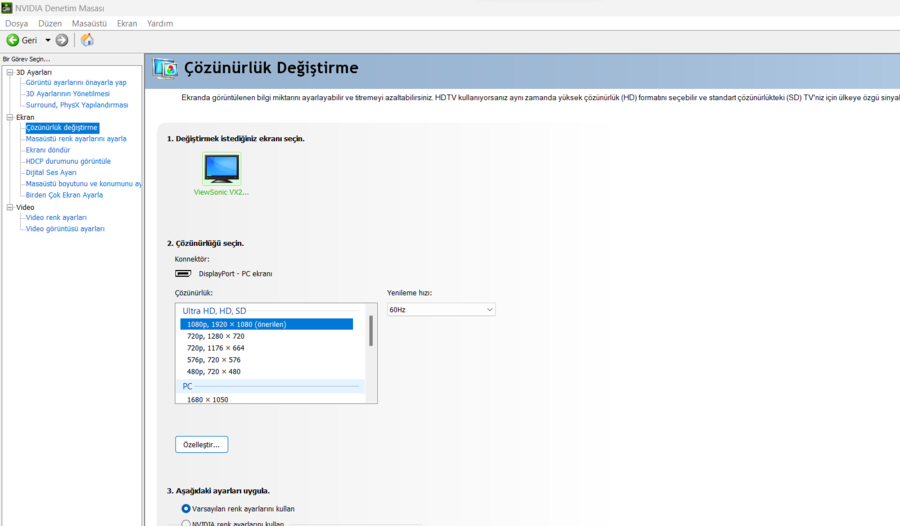Screen dimensions: 900x526
Task: Open Ekranı döndür page
Action: click(x=48, y=150)
